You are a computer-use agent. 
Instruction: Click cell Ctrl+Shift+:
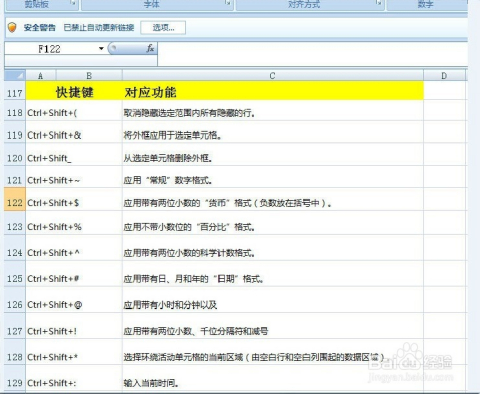tap(74, 378)
